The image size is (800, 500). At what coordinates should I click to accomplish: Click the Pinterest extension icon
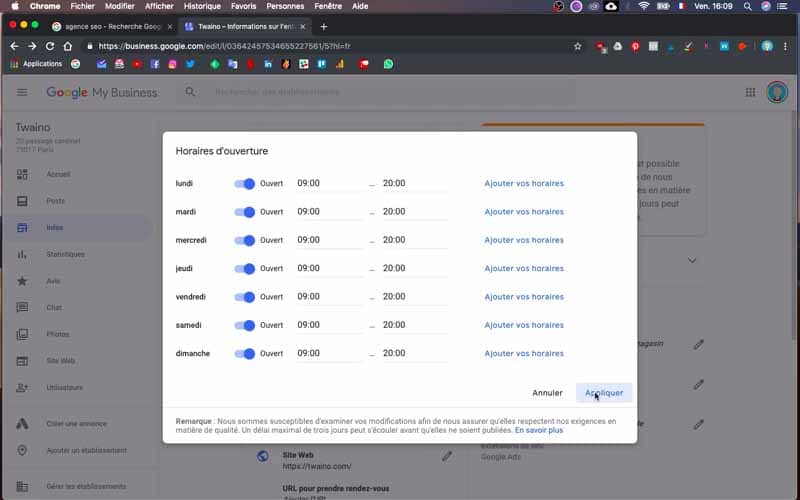coord(635,46)
